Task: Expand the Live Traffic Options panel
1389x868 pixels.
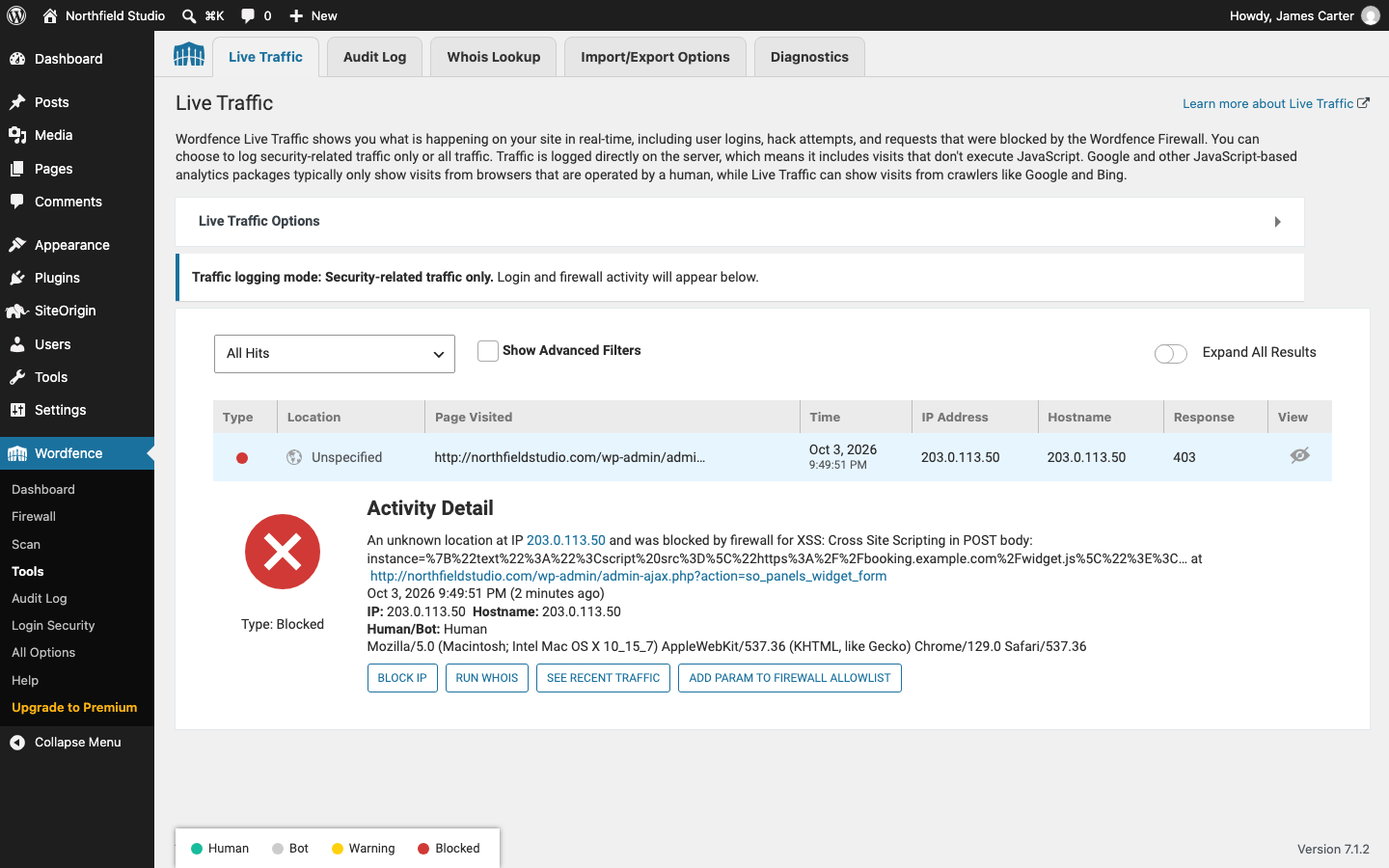Action: pos(740,222)
